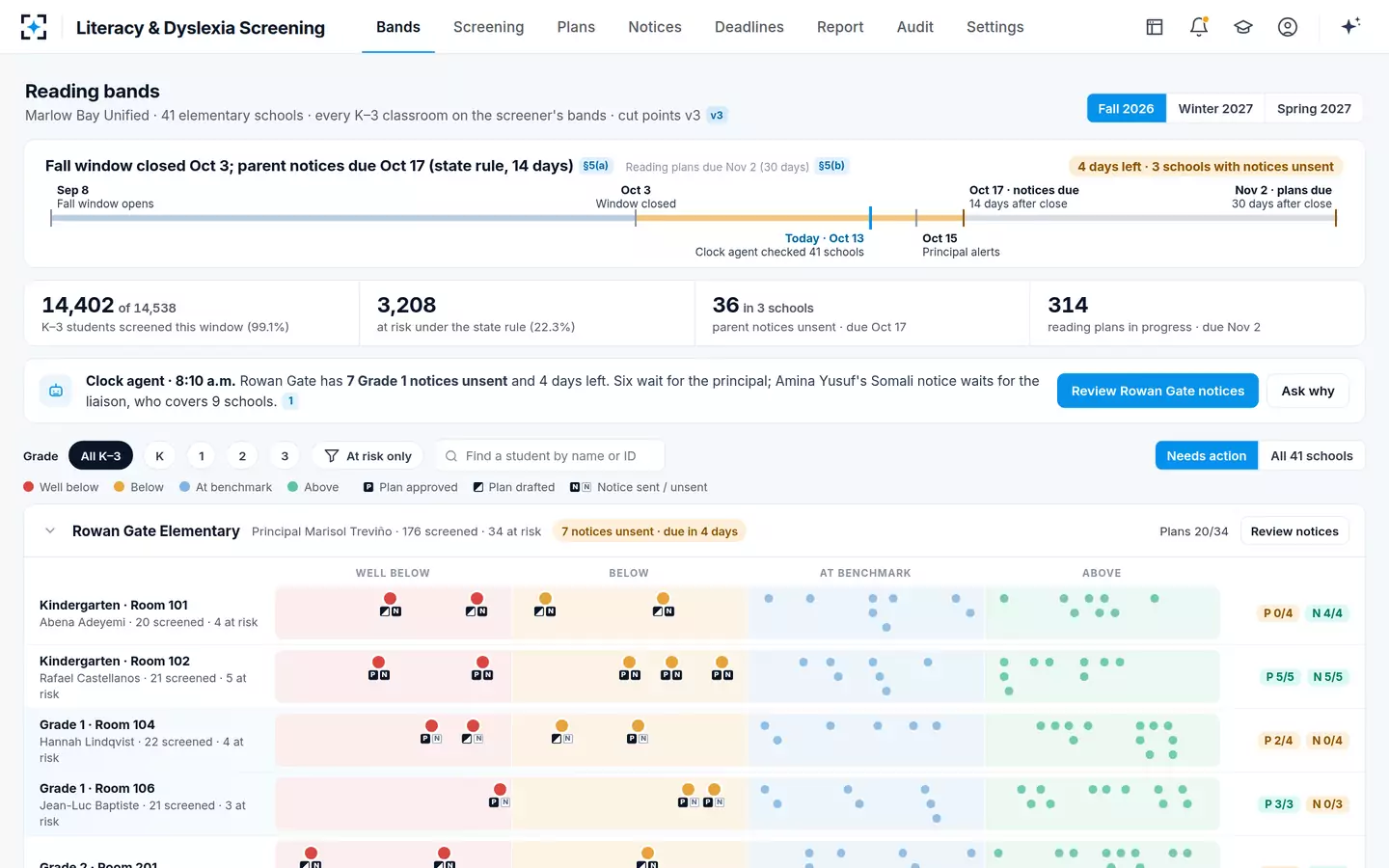Viewport: 1389px width, 868px height.
Task: Open the user account icon
Action: (1288, 27)
